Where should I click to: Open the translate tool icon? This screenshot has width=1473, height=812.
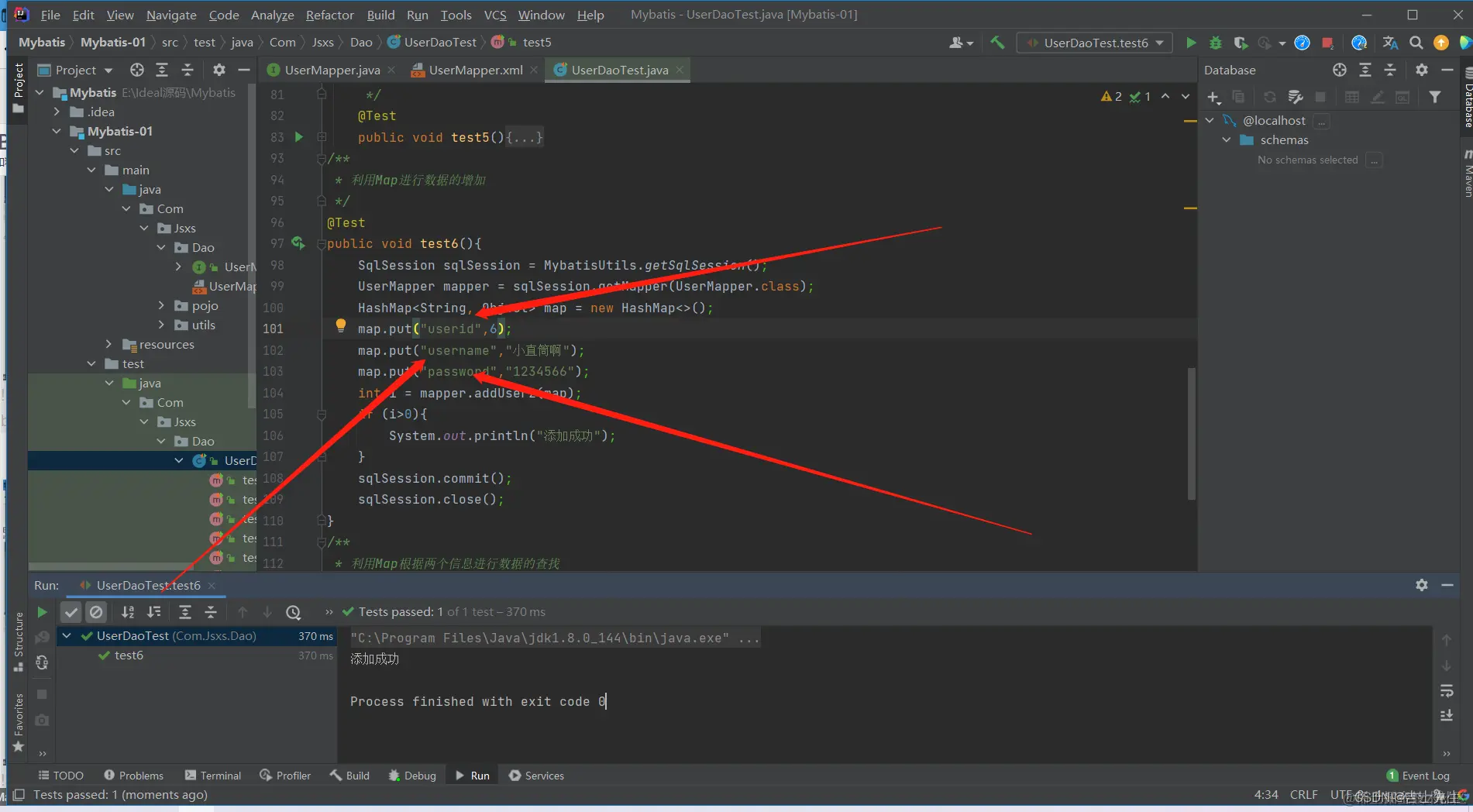click(x=1391, y=43)
